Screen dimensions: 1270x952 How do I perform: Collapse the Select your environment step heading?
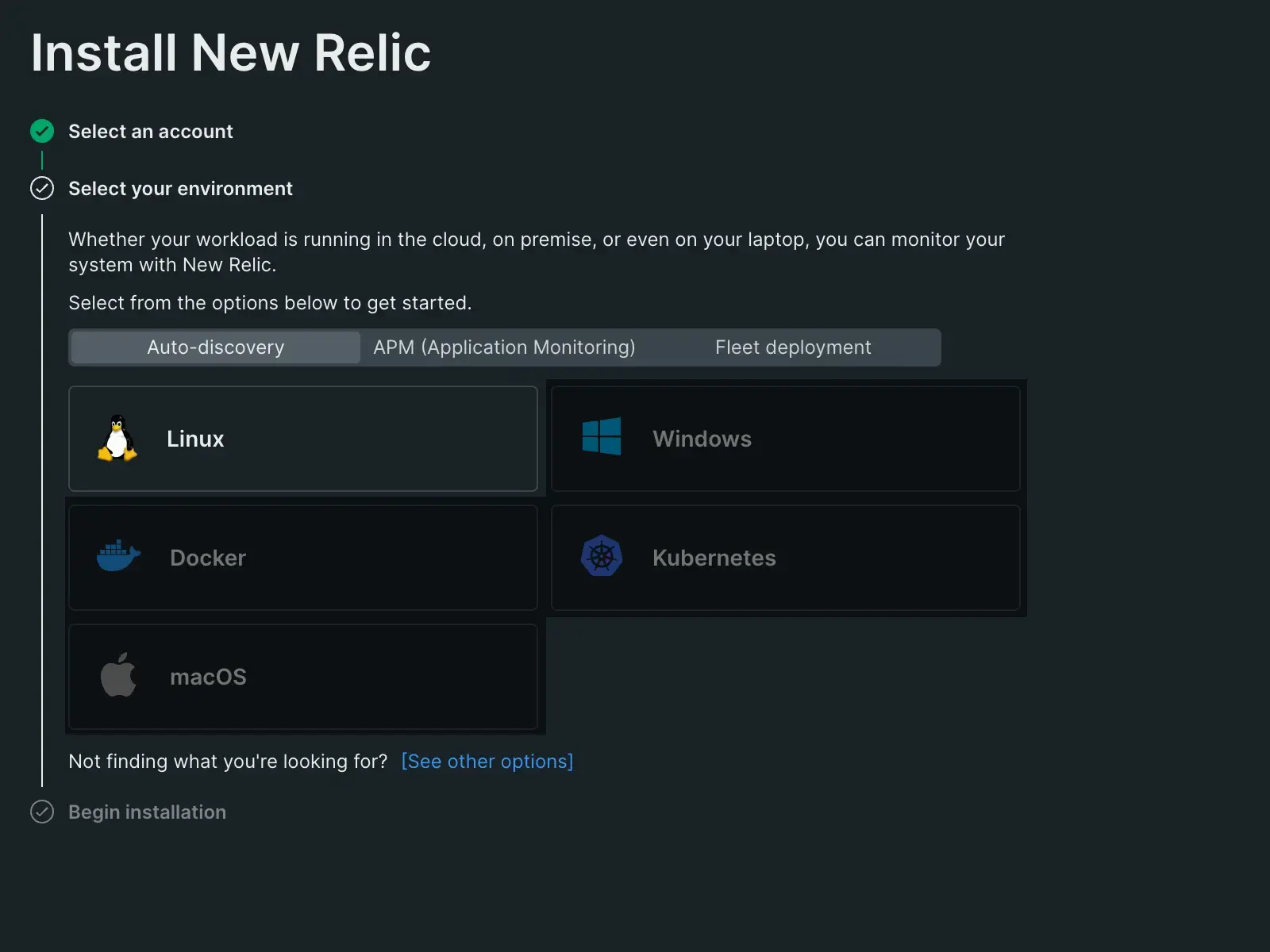pyautogui.click(x=180, y=189)
